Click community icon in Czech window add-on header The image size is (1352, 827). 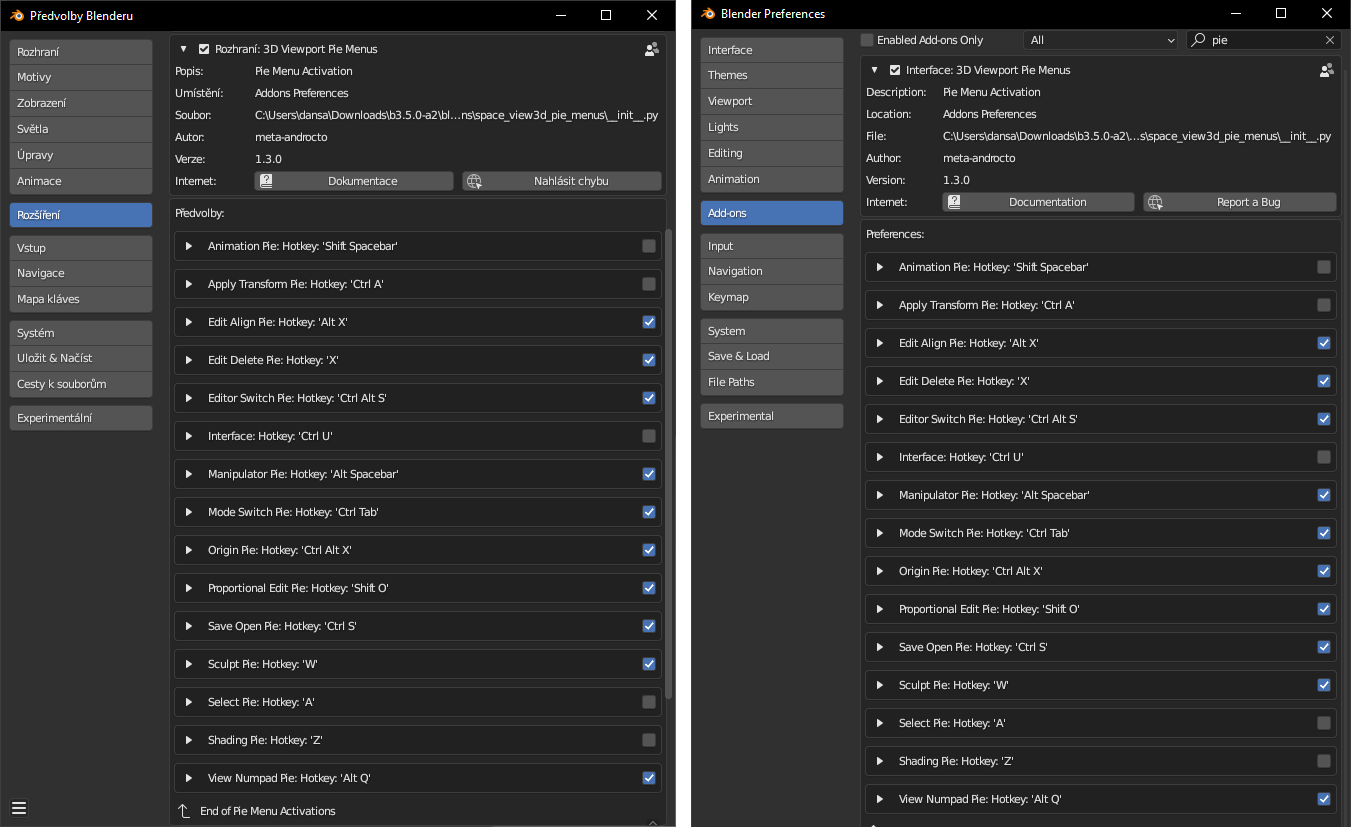(652, 48)
